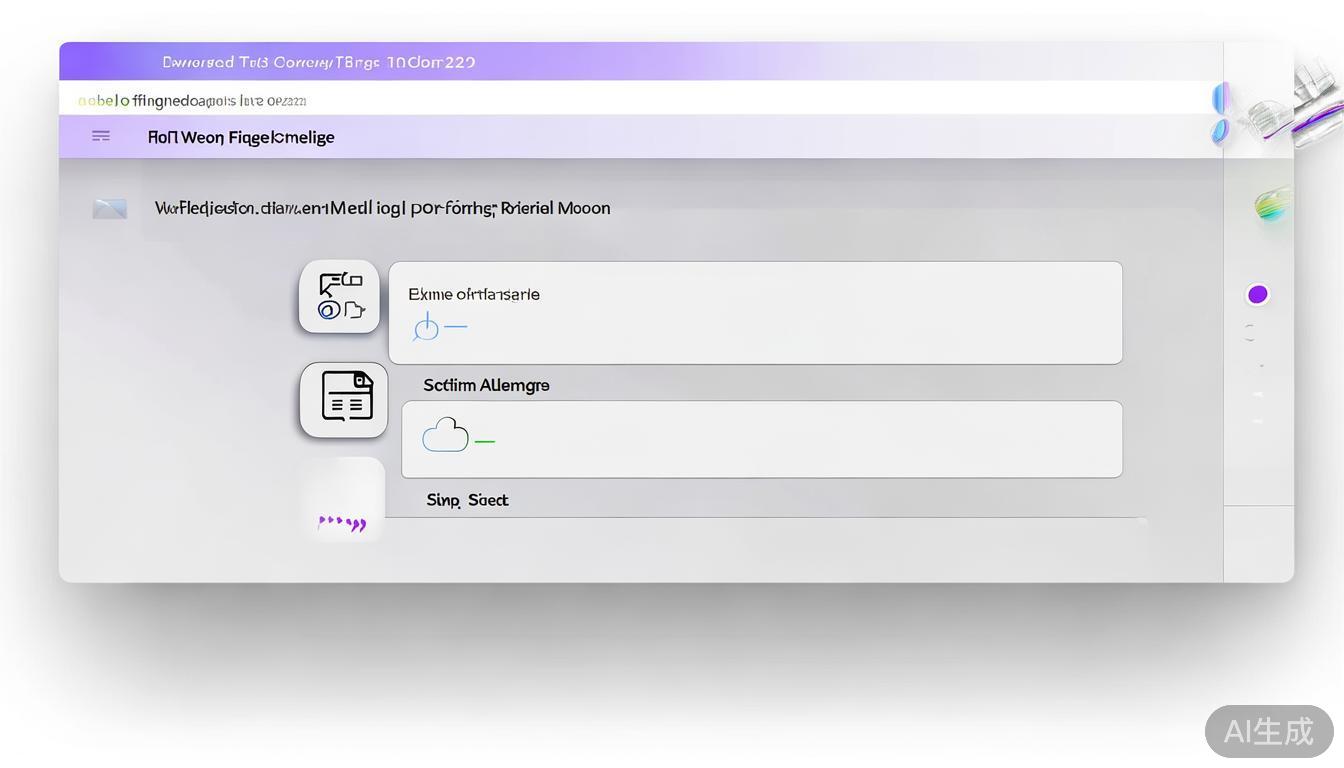Toggle the green dash beside the cloud
This screenshot has width=1344, height=768.
(x=485, y=441)
